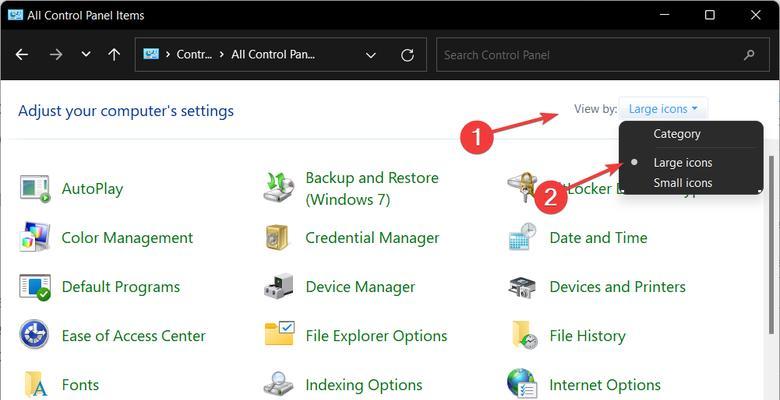
Task: Open the Devices and Printers icon
Action: pyautogui.click(x=522, y=287)
